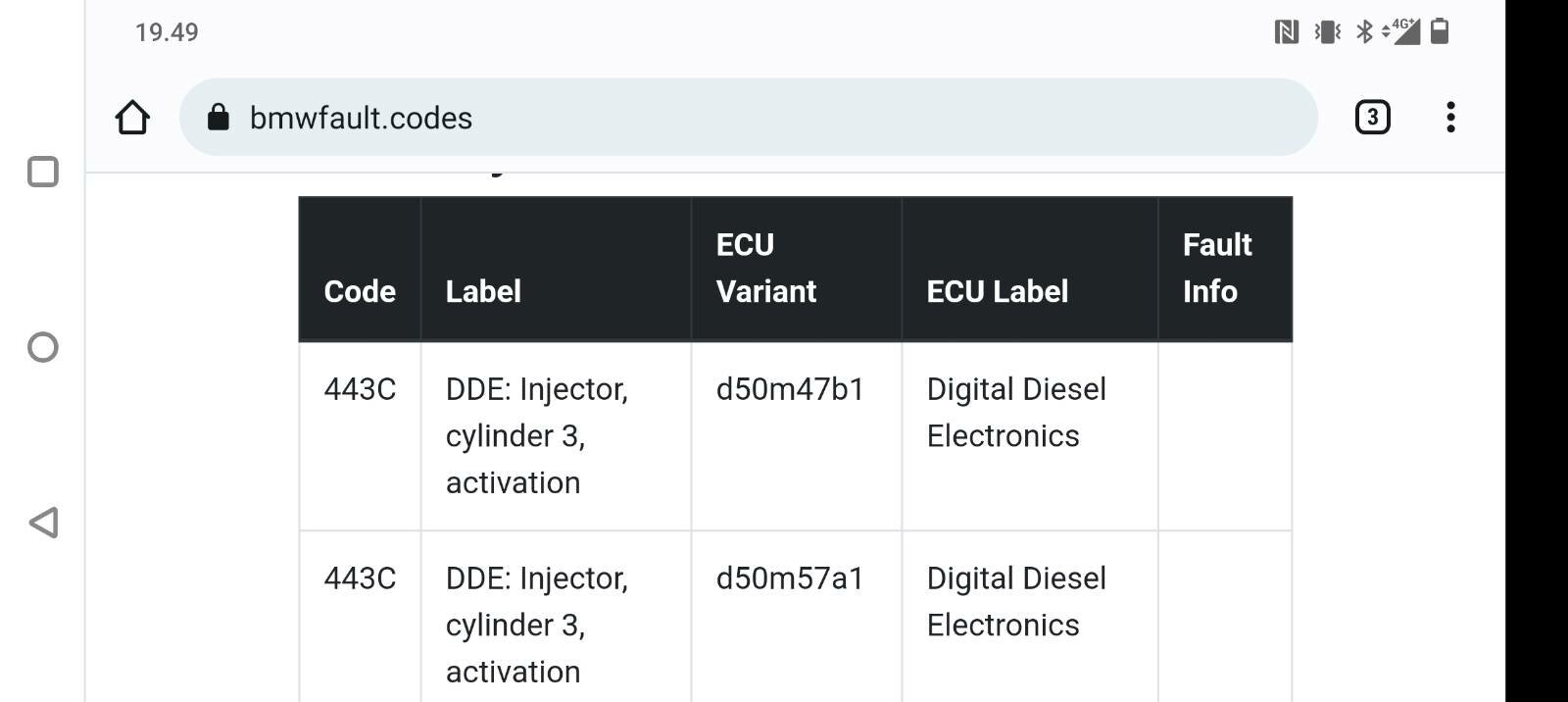Tap the Android back triangle button
1568x702 pixels.
click(43, 523)
